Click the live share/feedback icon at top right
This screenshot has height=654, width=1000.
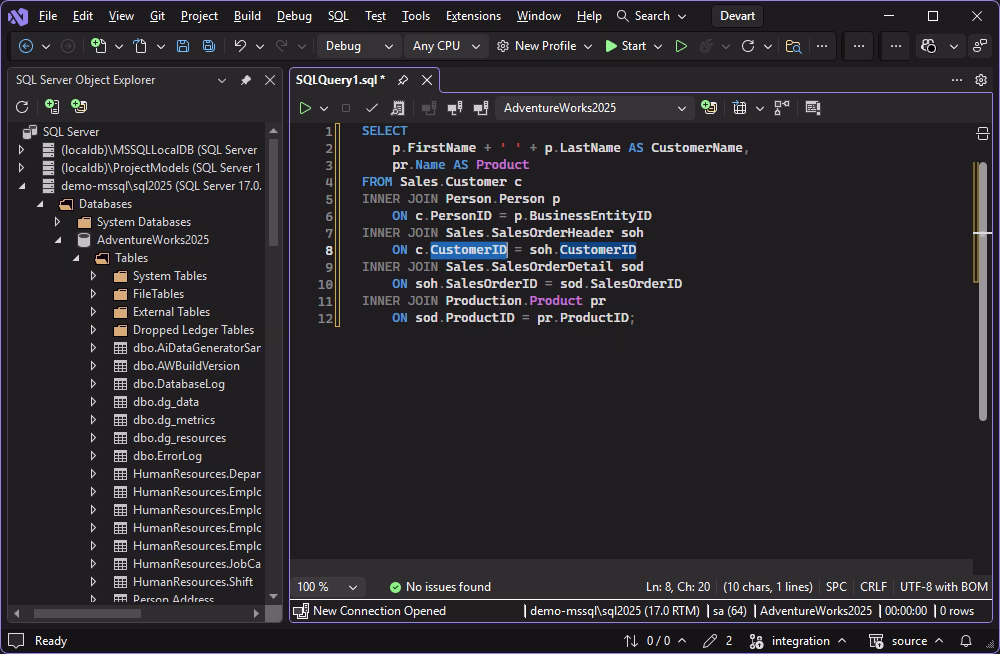tap(980, 46)
